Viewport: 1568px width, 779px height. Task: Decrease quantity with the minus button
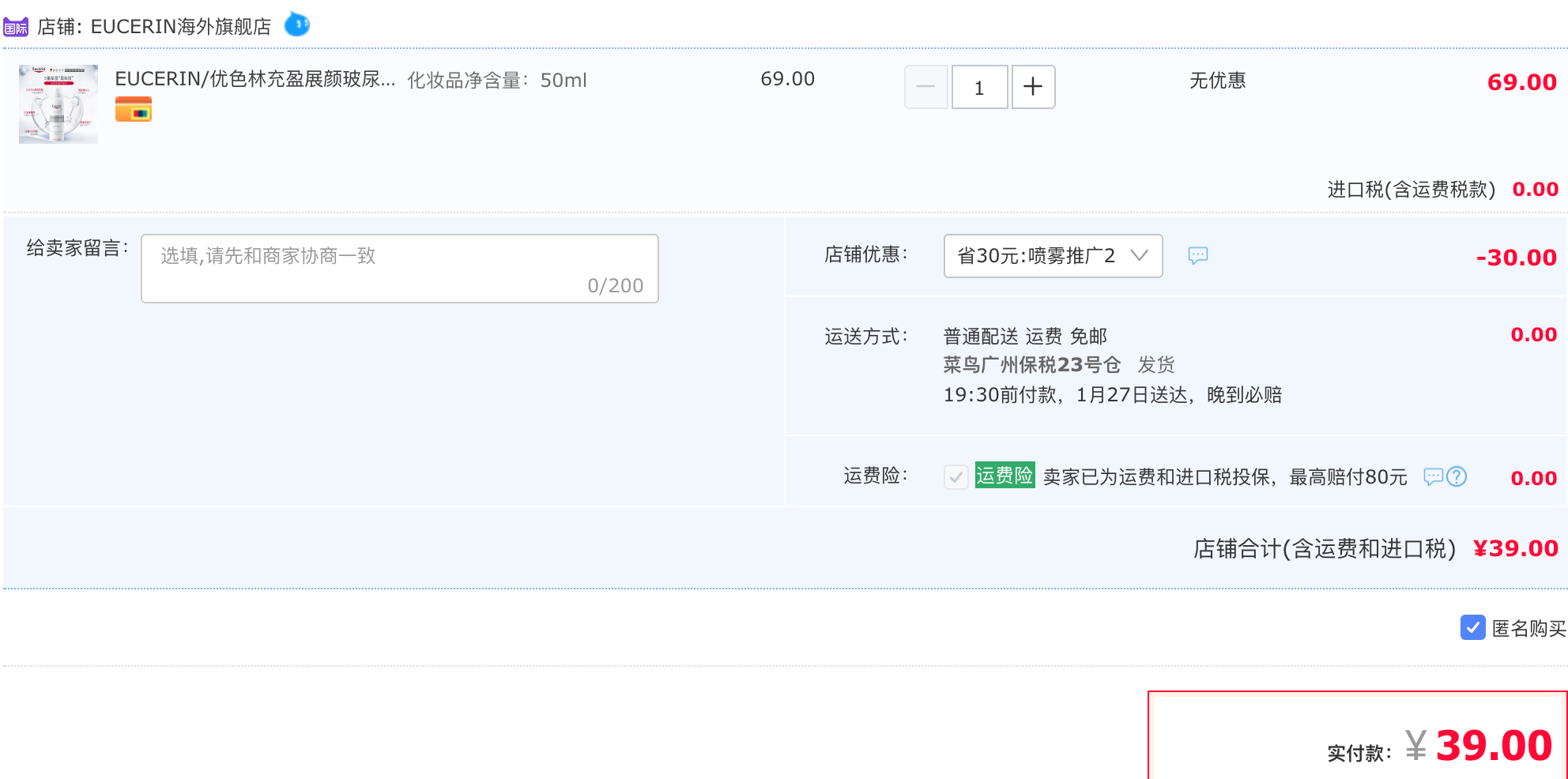[x=926, y=87]
